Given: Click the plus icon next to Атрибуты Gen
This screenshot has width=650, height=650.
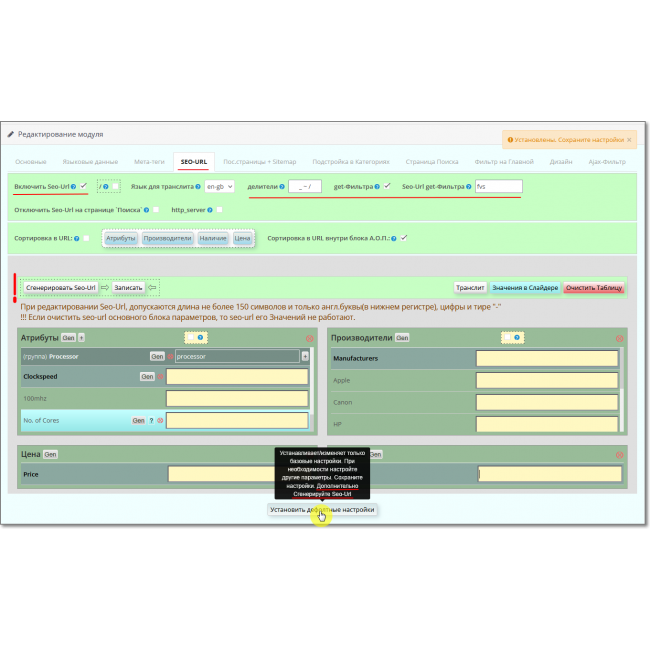Looking at the screenshot, I should coord(81,338).
